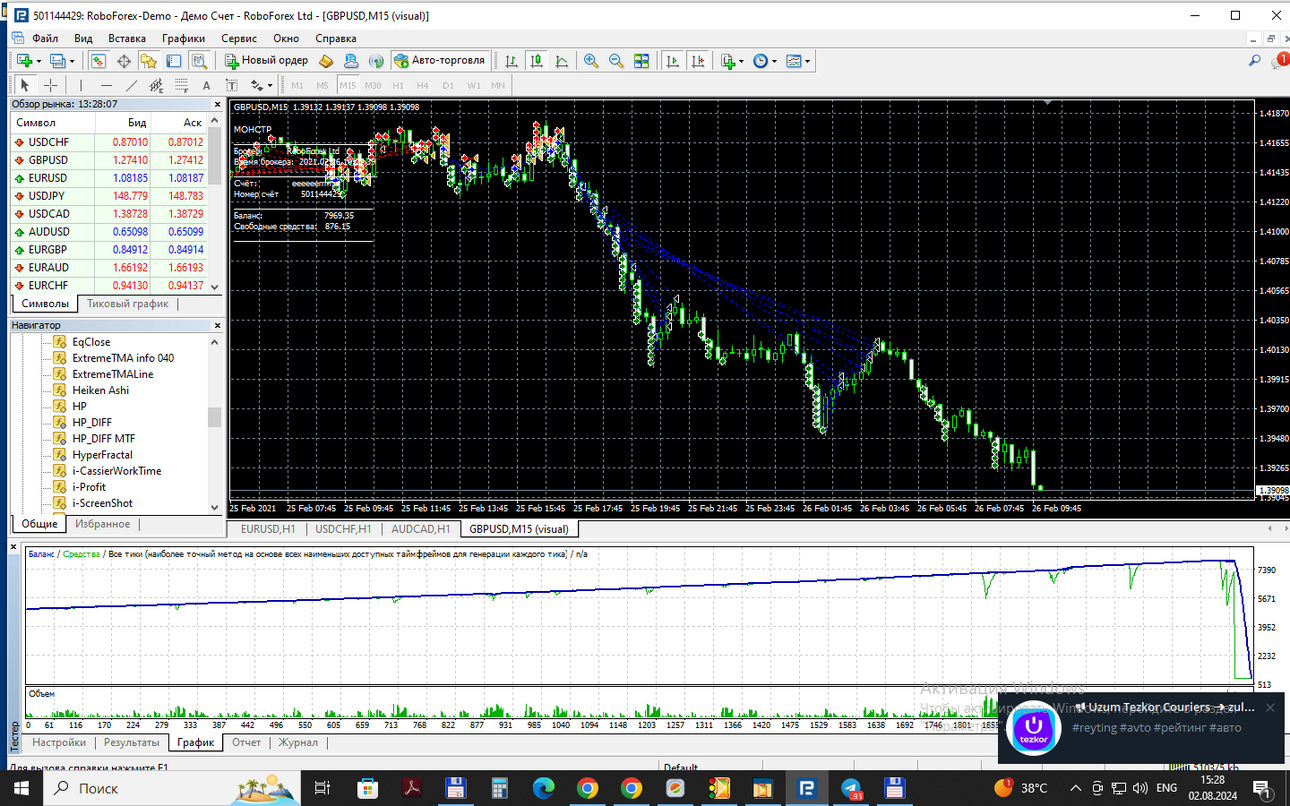
Task: Open a new chart via toolbar icon
Action: (x=22, y=61)
